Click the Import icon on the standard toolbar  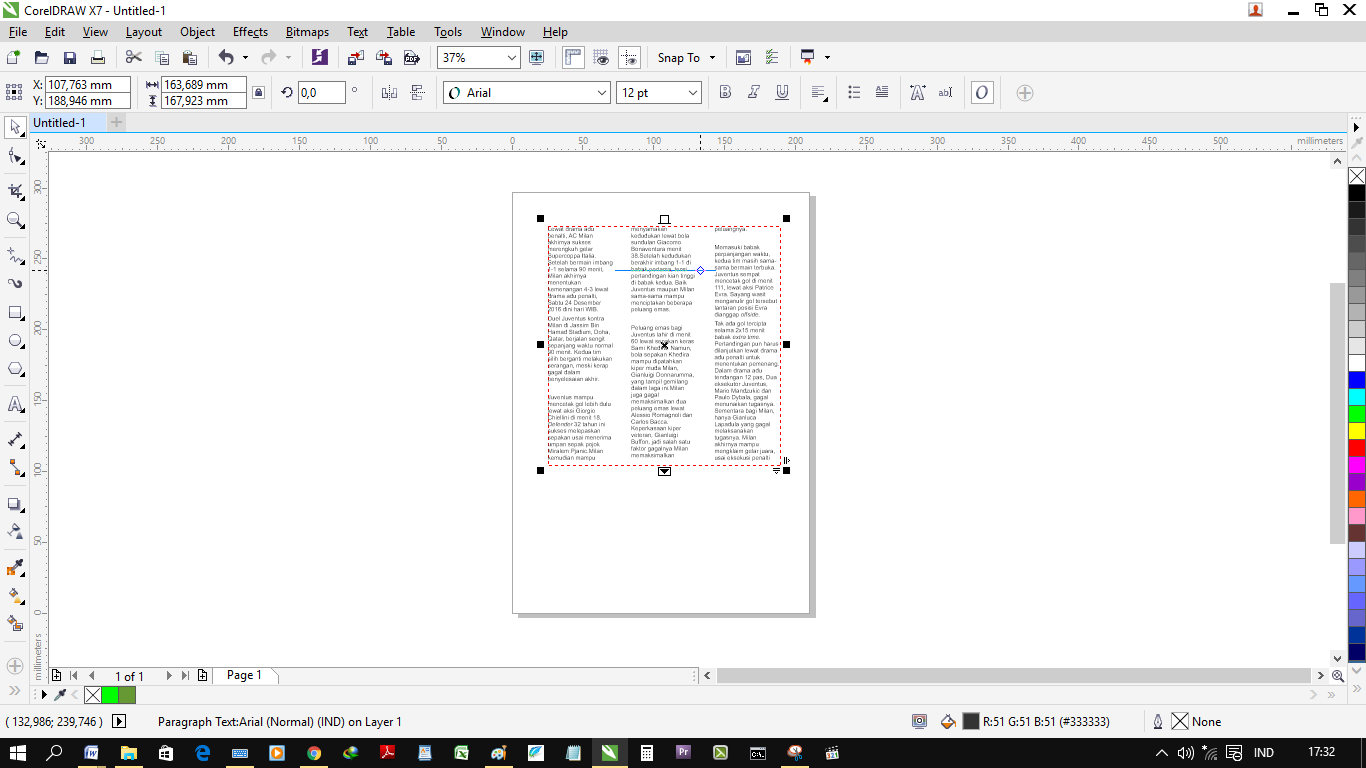click(355, 57)
